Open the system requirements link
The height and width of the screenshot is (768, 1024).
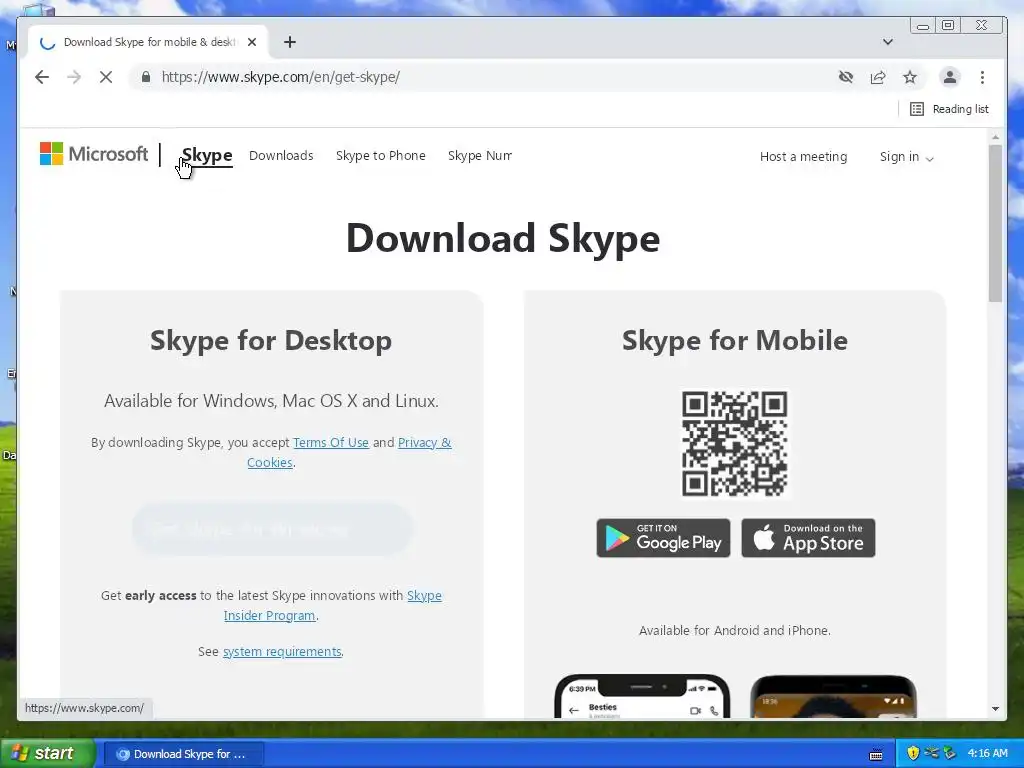(x=282, y=651)
